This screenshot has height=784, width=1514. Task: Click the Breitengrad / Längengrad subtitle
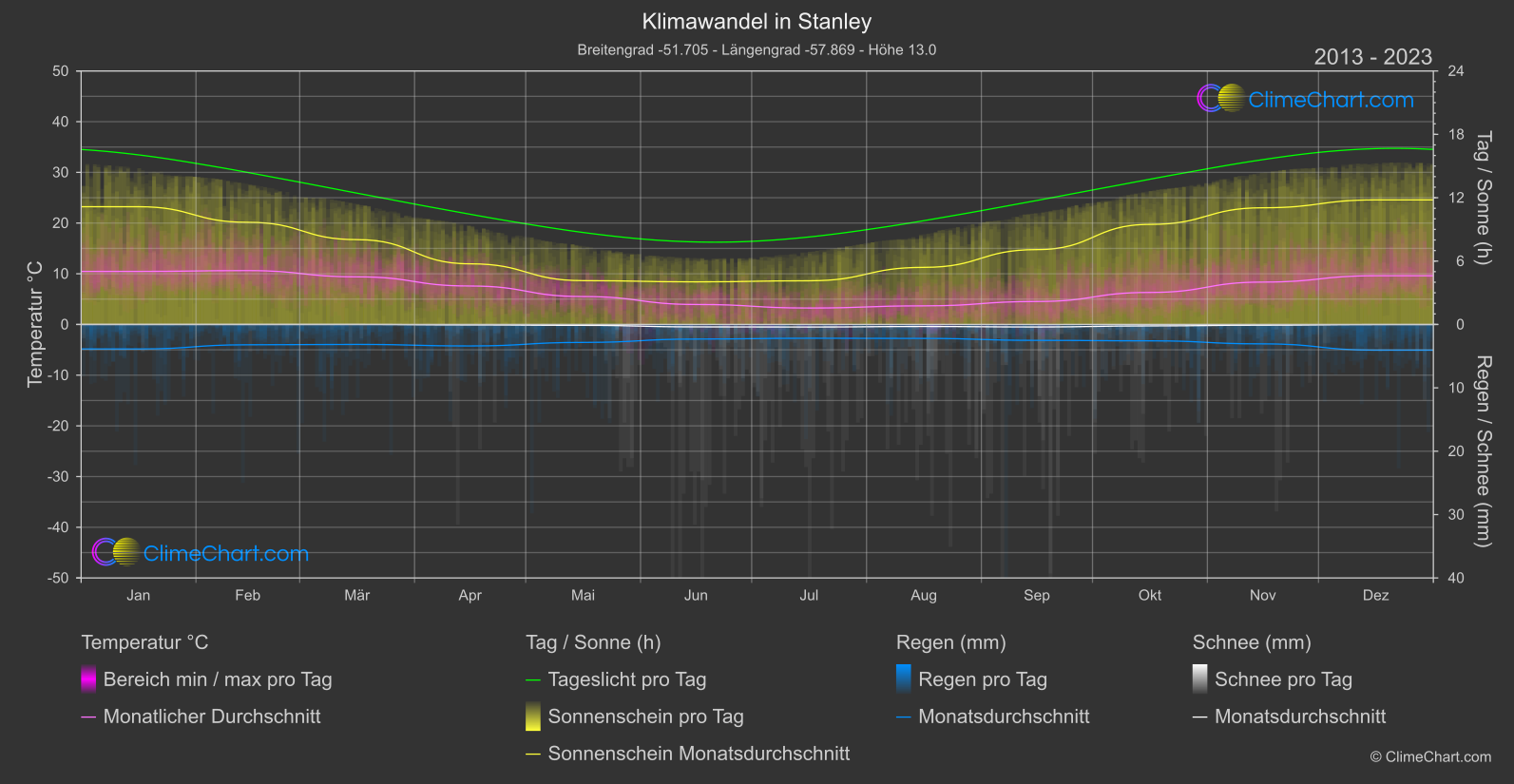pos(757,49)
